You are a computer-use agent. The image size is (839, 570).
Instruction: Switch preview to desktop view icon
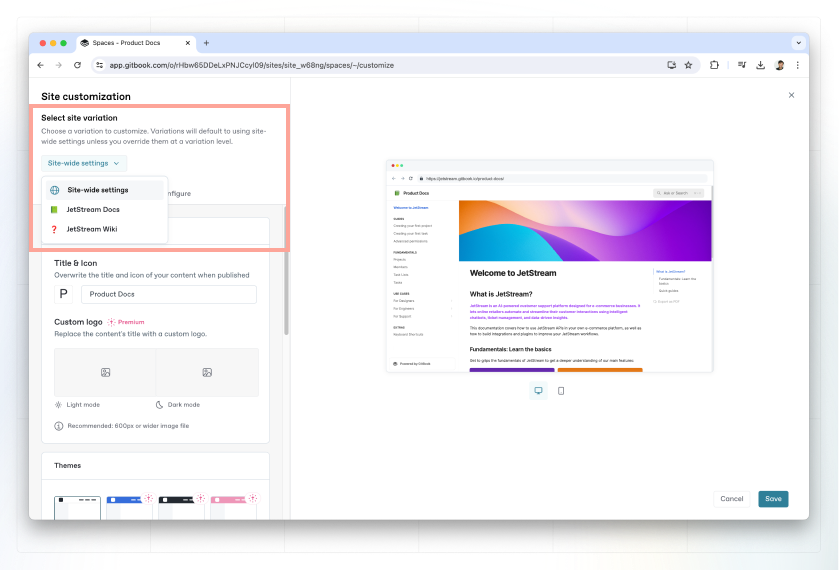pos(538,391)
